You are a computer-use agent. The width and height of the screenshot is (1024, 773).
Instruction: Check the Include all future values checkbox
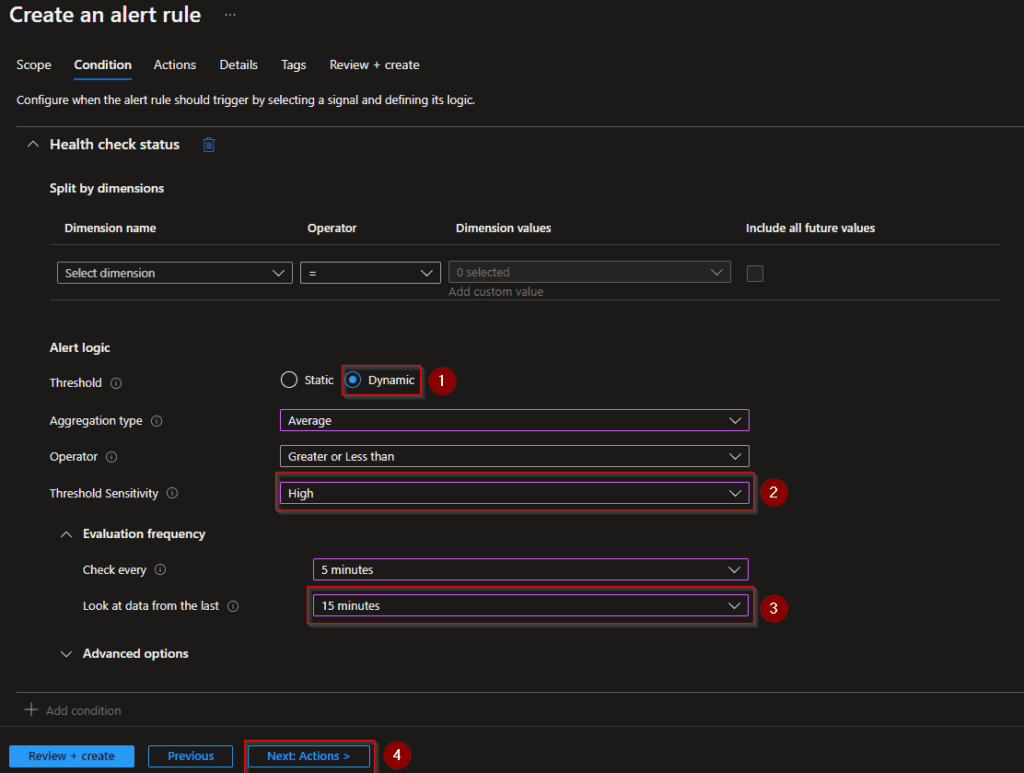point(755,273)
